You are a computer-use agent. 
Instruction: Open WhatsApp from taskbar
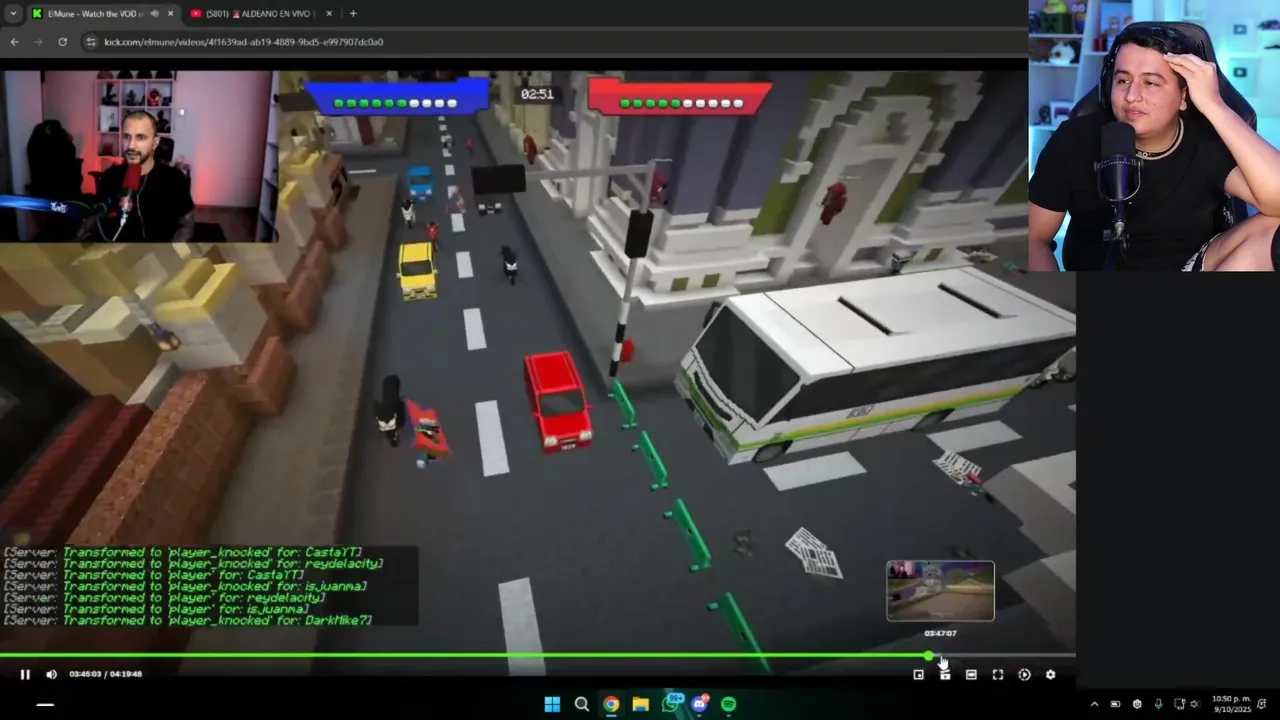pos(670,704)
